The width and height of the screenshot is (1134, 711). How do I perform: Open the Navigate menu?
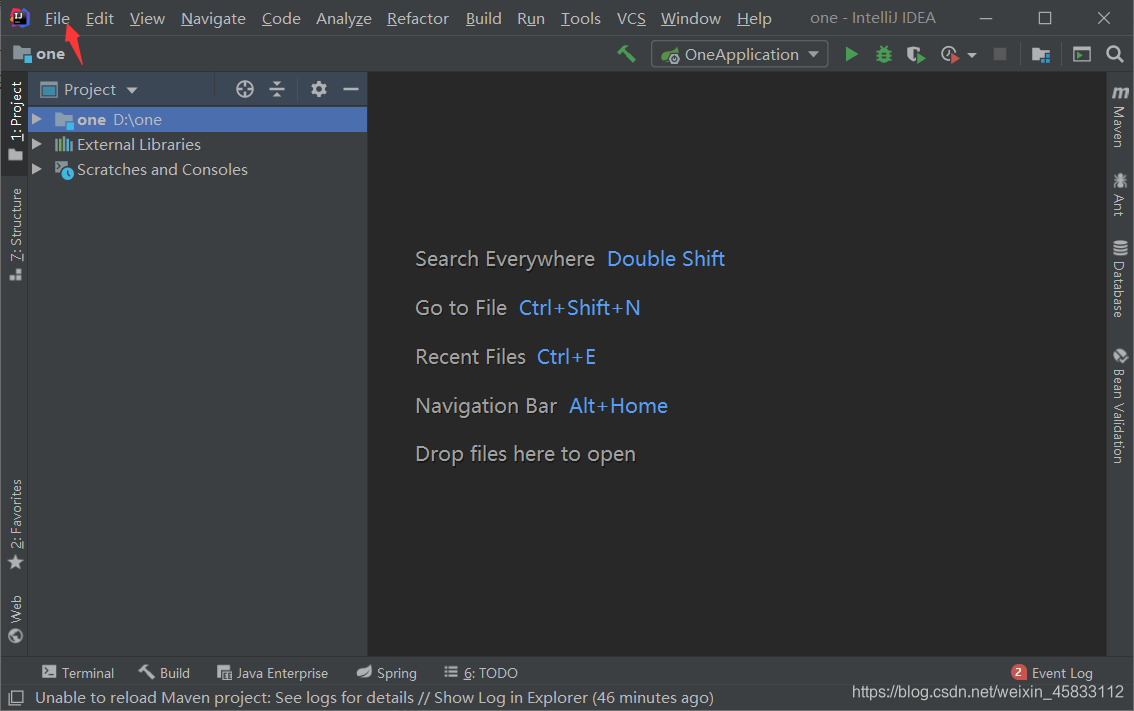213,18
